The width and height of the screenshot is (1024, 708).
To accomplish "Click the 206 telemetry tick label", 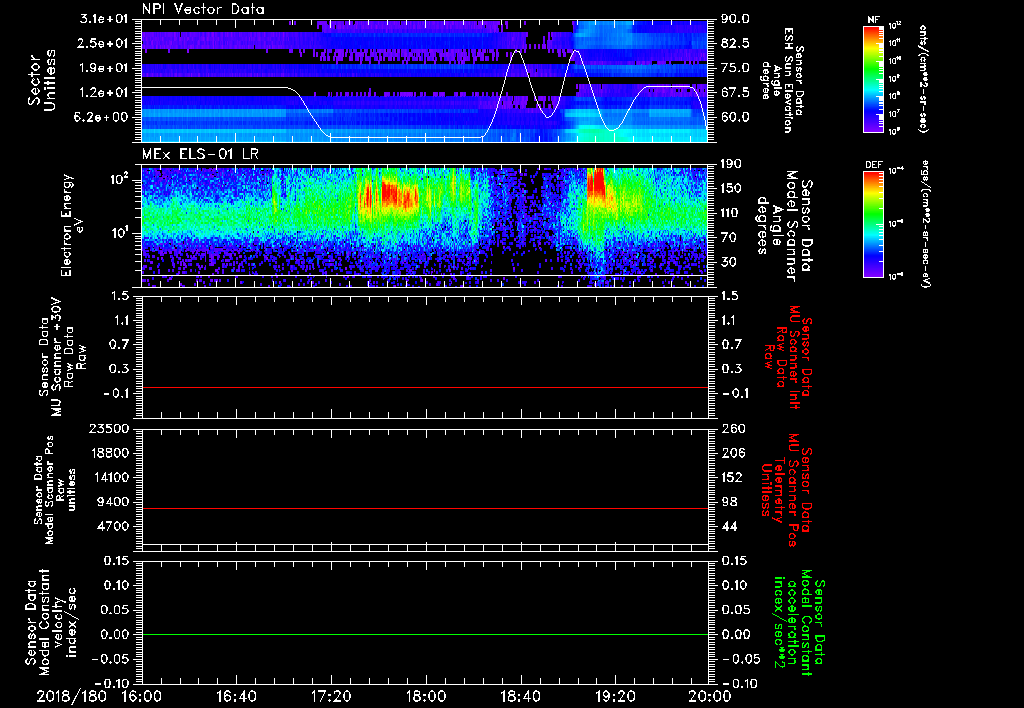I will tap(732, 453).
